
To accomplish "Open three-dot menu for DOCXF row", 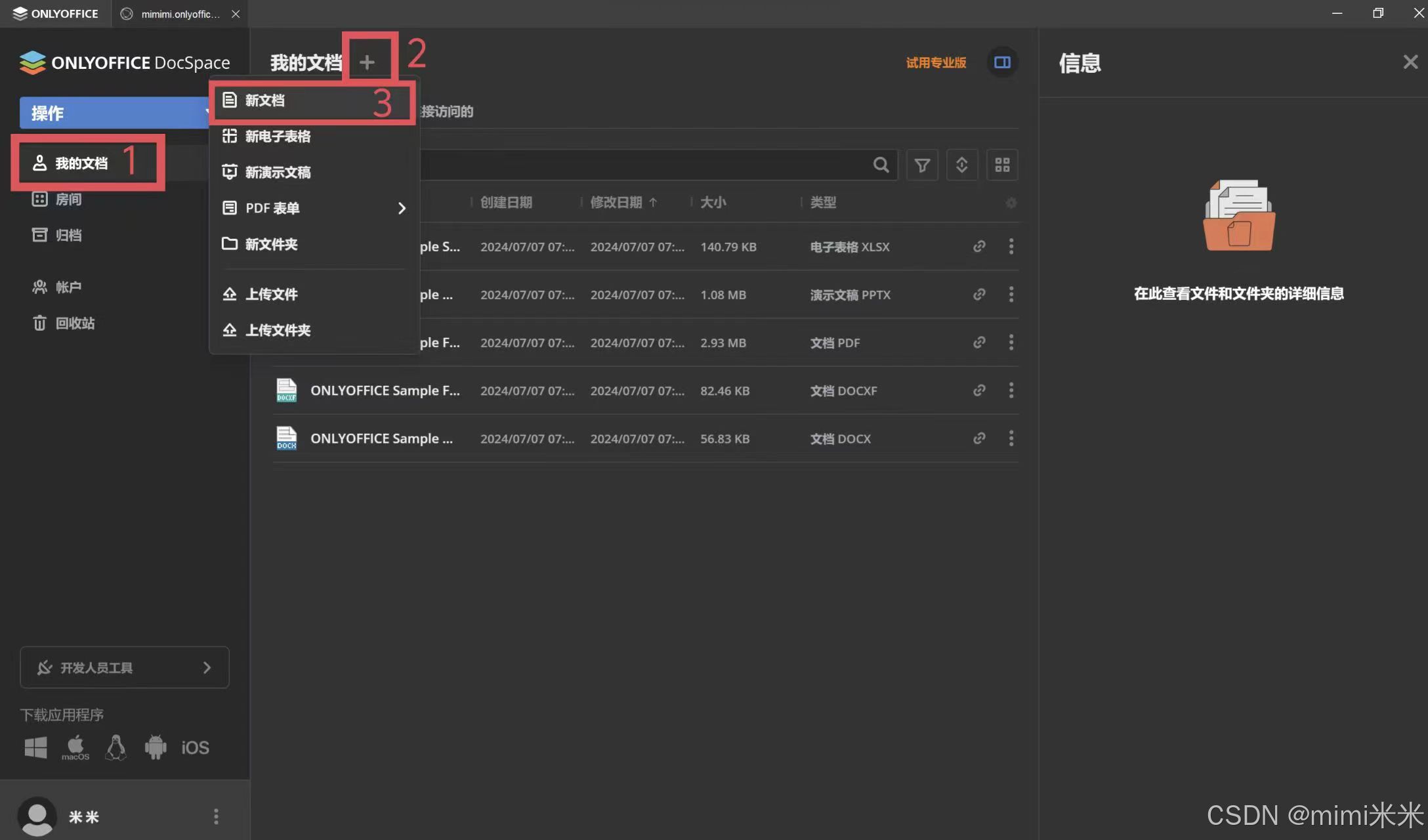I will tap(1011, 390).
